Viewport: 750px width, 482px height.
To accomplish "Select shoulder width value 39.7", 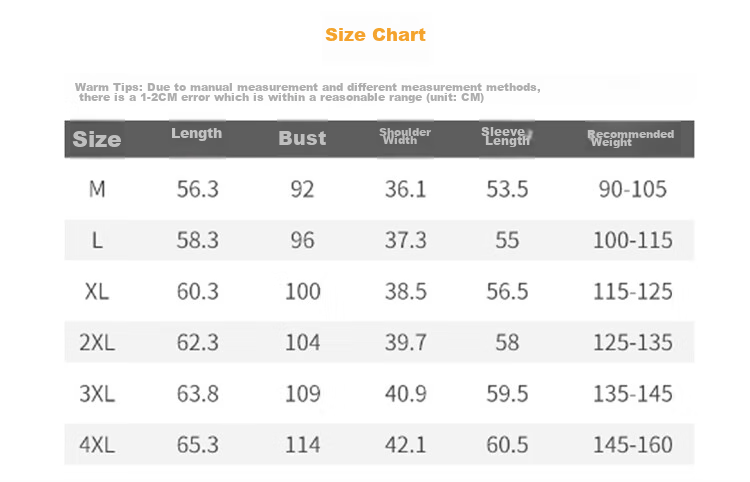I will click(406, 342).
